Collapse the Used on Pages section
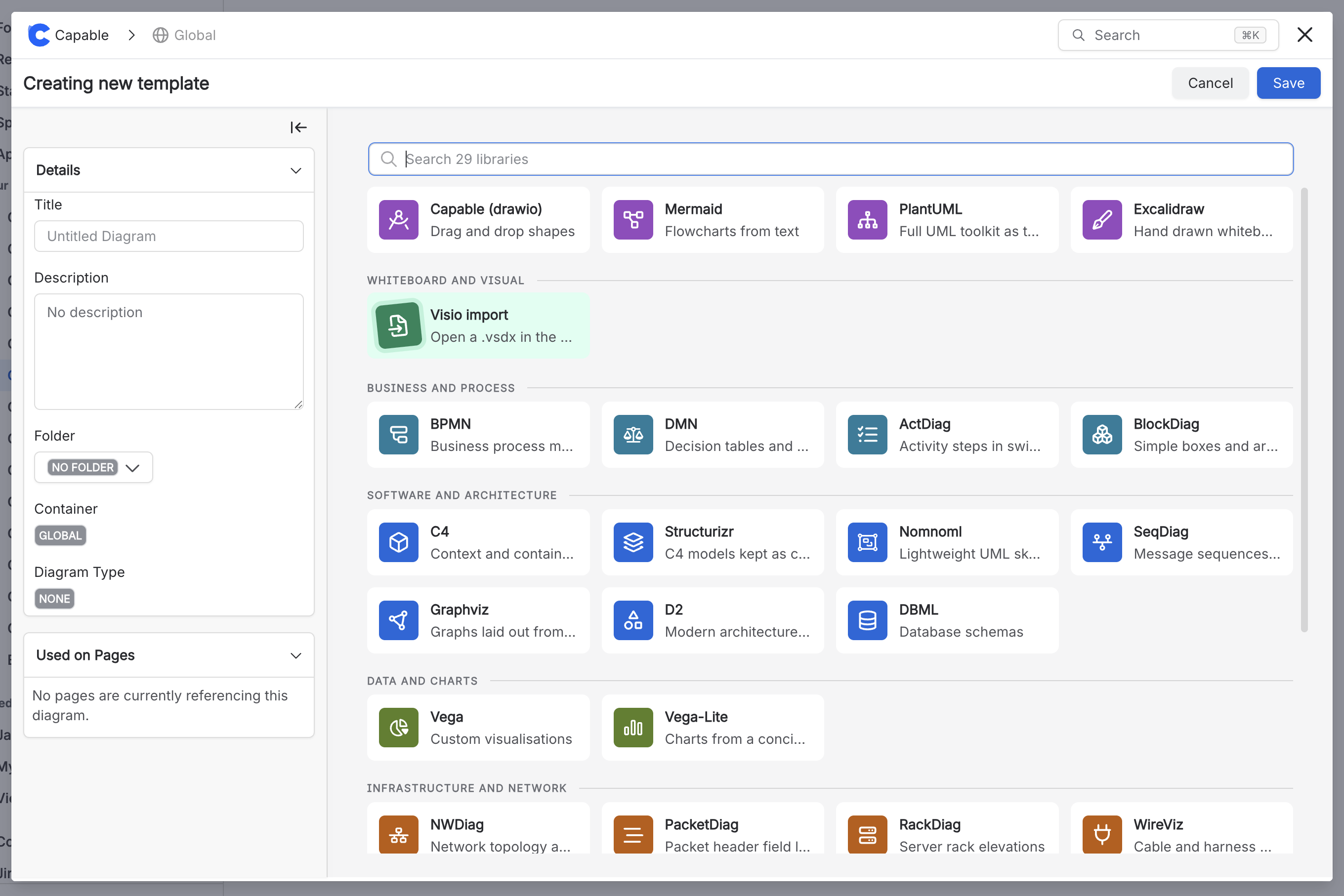This screenshot has width=1344, height=896. tap(295, 655)
